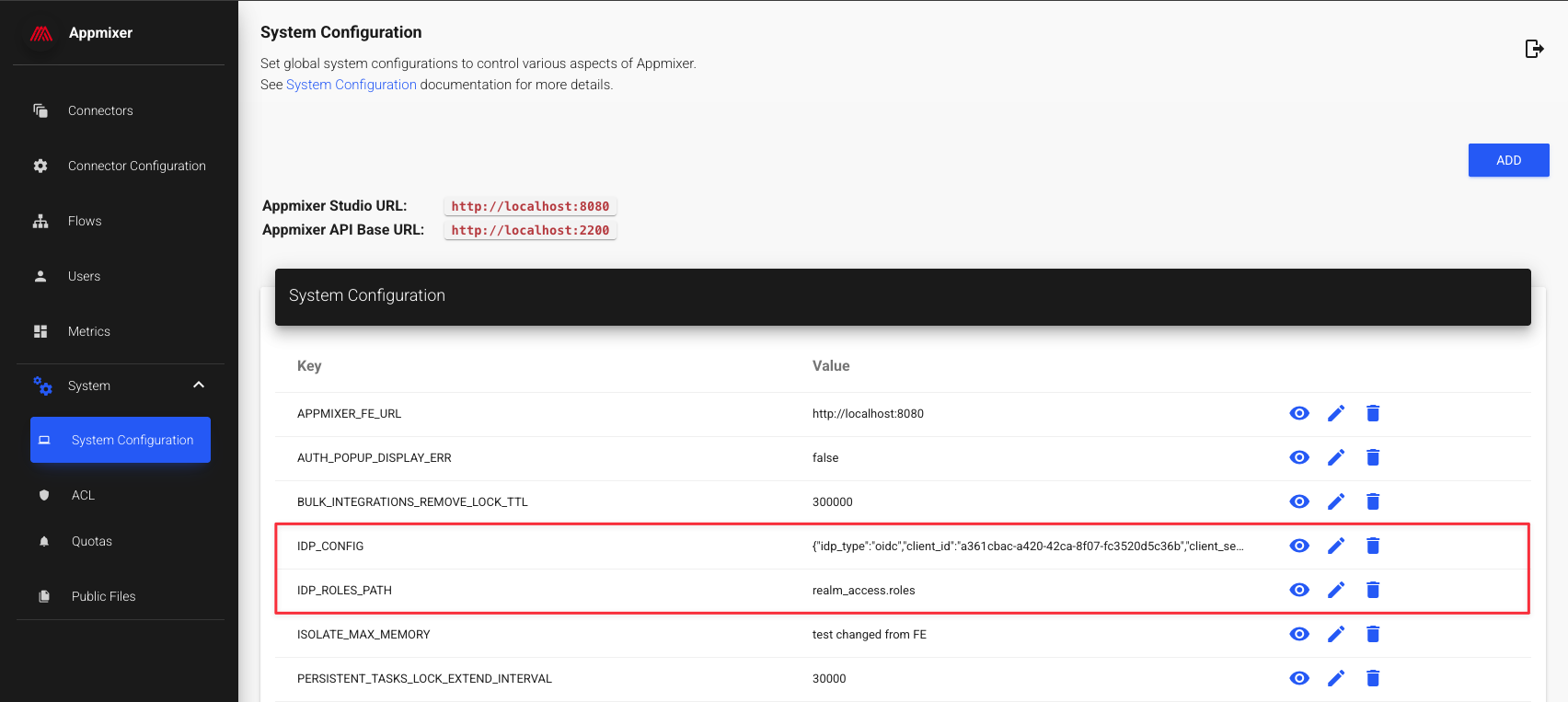
Task: Click the Appmixer logo icon
Action: [x=41, y=34]
